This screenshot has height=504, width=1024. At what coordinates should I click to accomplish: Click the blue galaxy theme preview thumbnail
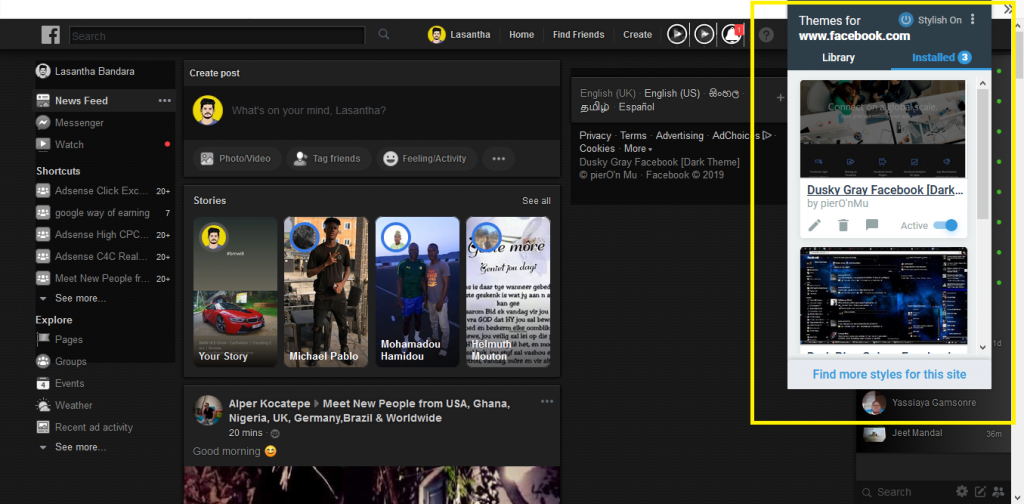click(884, 296)
